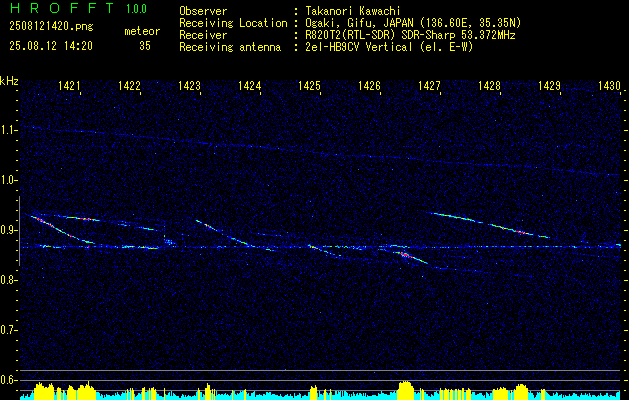
Task: Click the date stamp 25.08.12 14:20
Action: click(51, 45)
